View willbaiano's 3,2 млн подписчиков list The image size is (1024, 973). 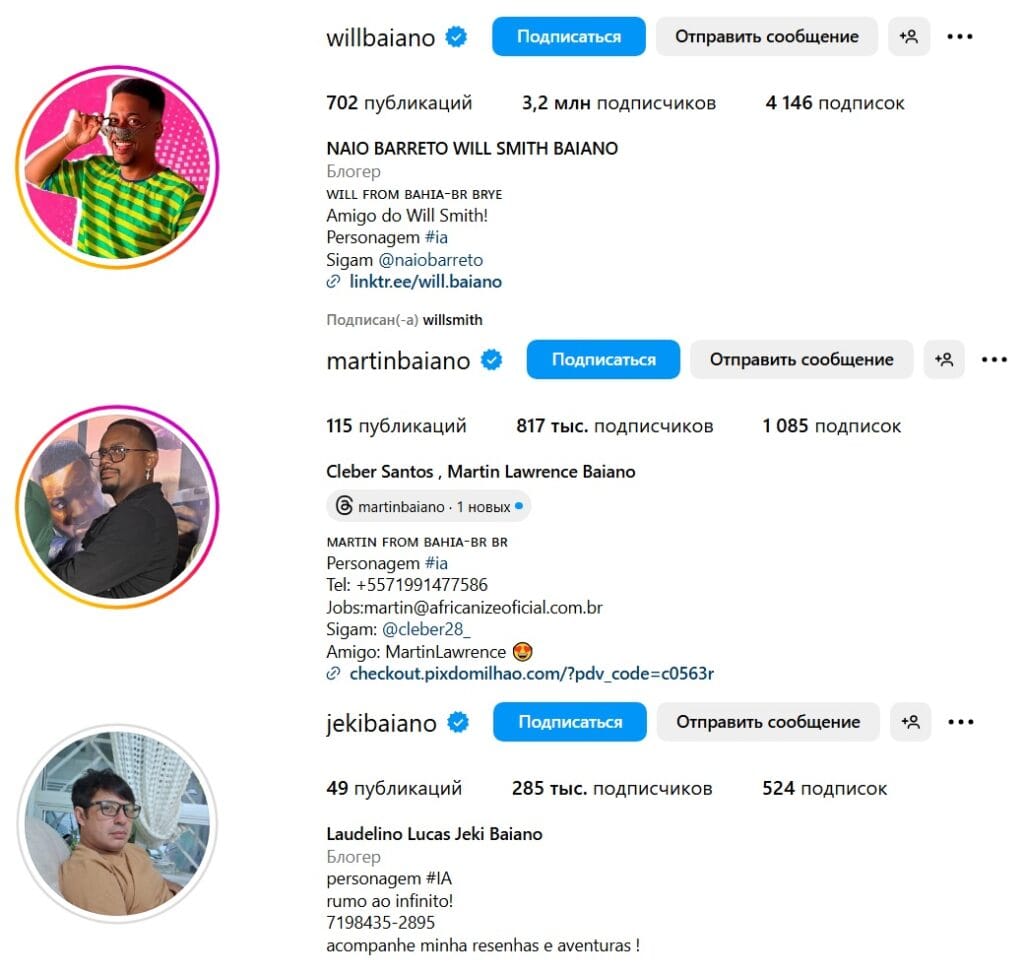point(618,103)
